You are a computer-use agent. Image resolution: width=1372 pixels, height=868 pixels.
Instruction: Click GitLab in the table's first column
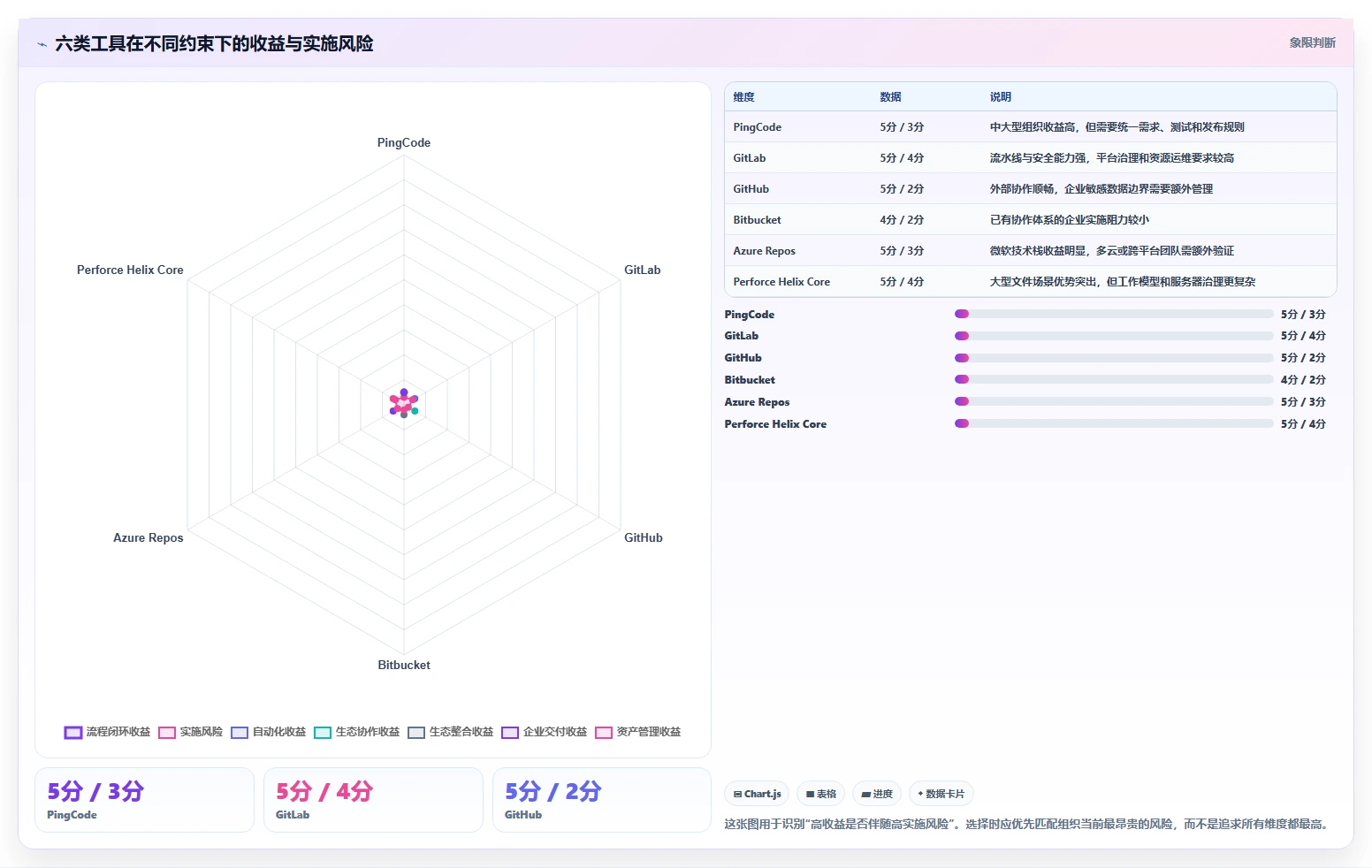click(749, 158)
